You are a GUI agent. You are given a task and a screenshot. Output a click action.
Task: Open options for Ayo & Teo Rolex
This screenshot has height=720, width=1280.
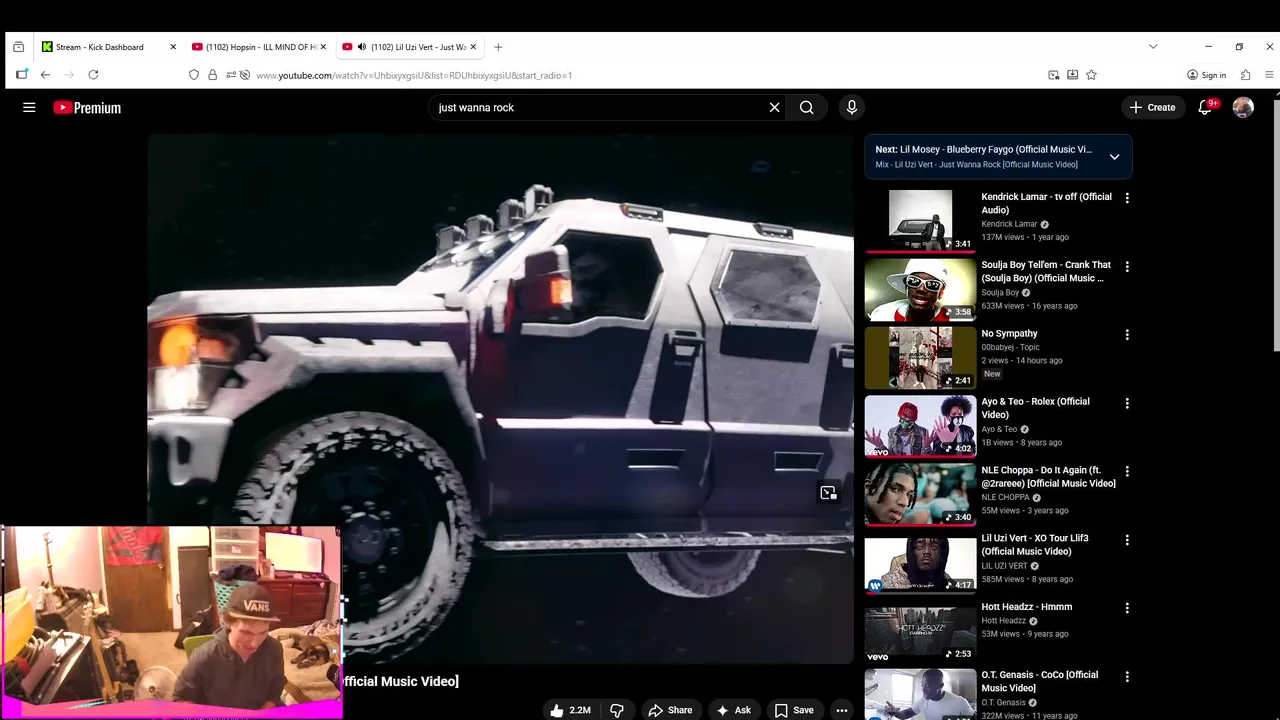(x=1127, y=403)
